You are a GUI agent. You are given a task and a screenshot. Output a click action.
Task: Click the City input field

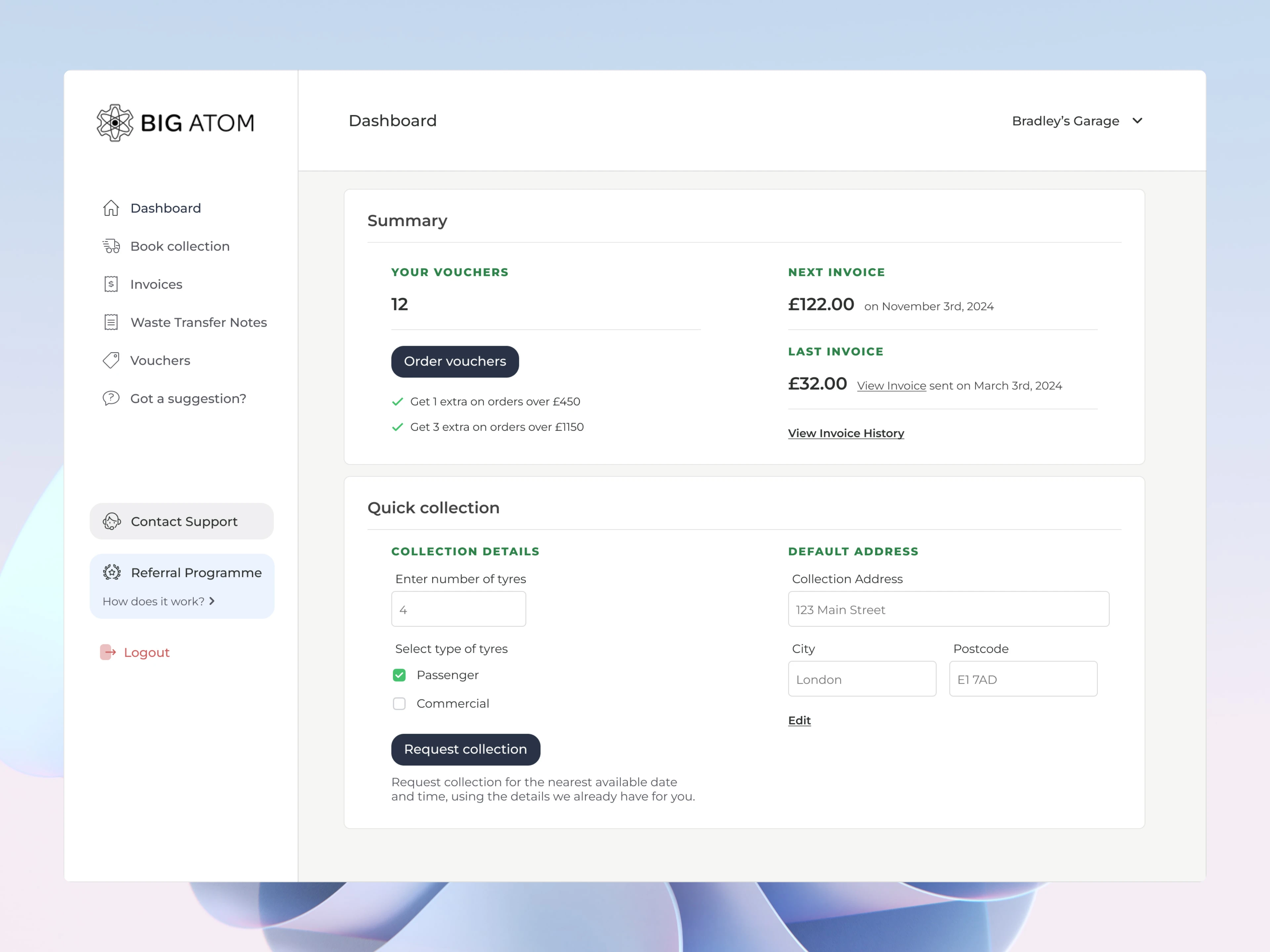click(x=862, y=679)
